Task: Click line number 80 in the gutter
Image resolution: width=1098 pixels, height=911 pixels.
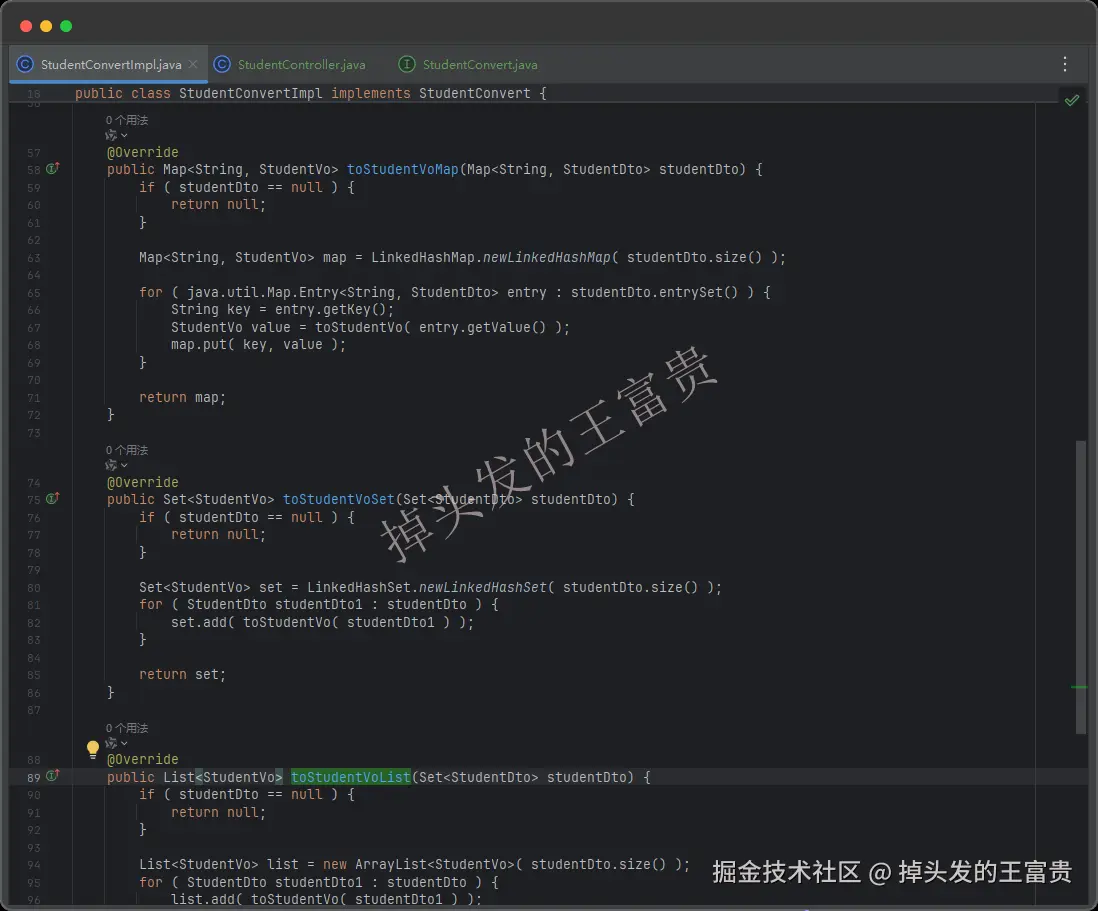Action: (x=34, y=587)
